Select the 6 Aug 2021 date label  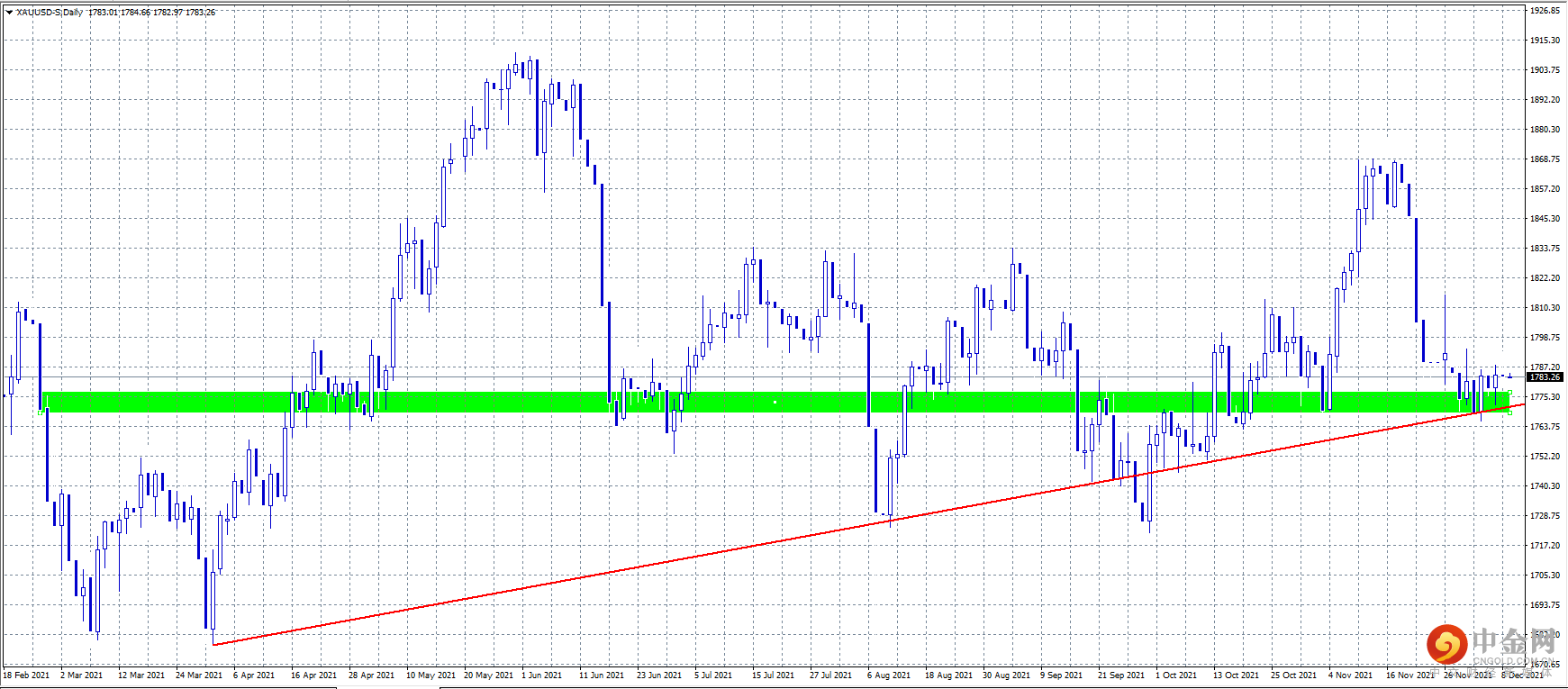tap(889, 675)
